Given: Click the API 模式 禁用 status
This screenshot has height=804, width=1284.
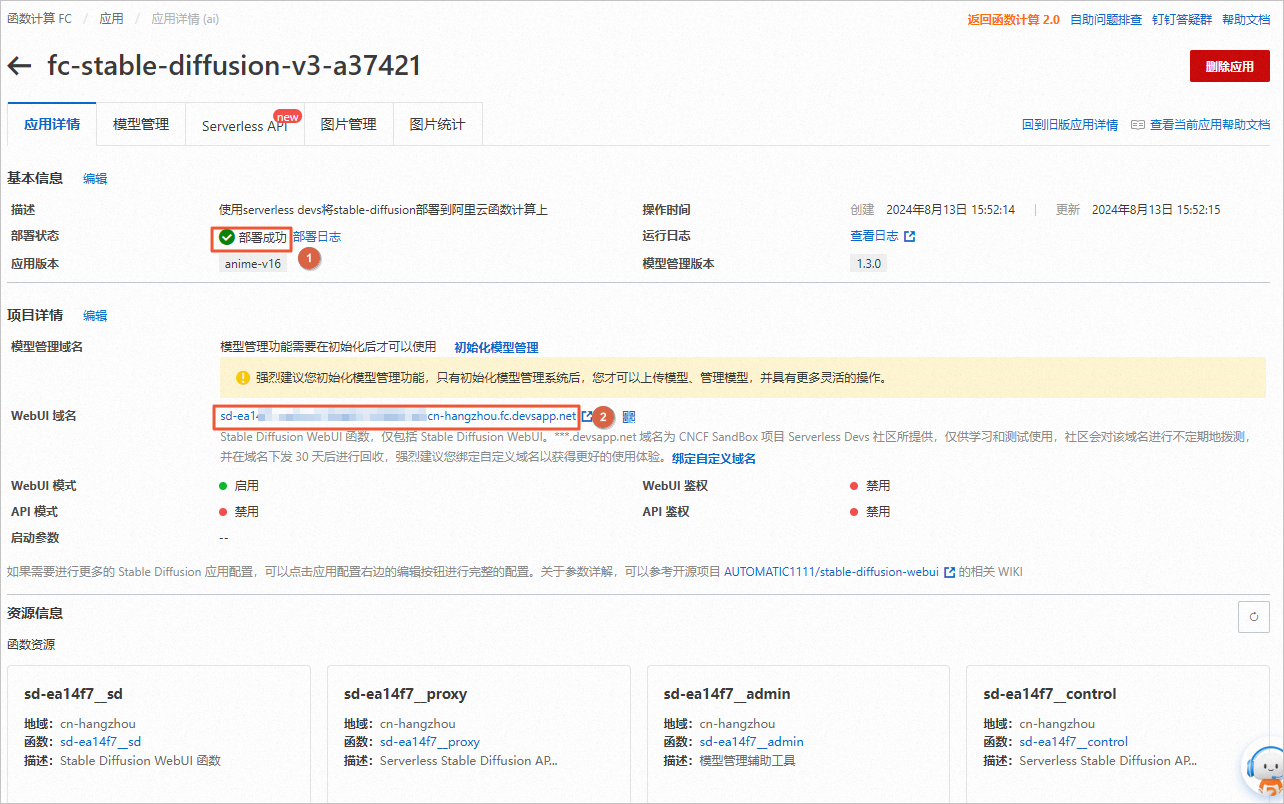Looking at the screenshot, I should [x=239, y=512].
